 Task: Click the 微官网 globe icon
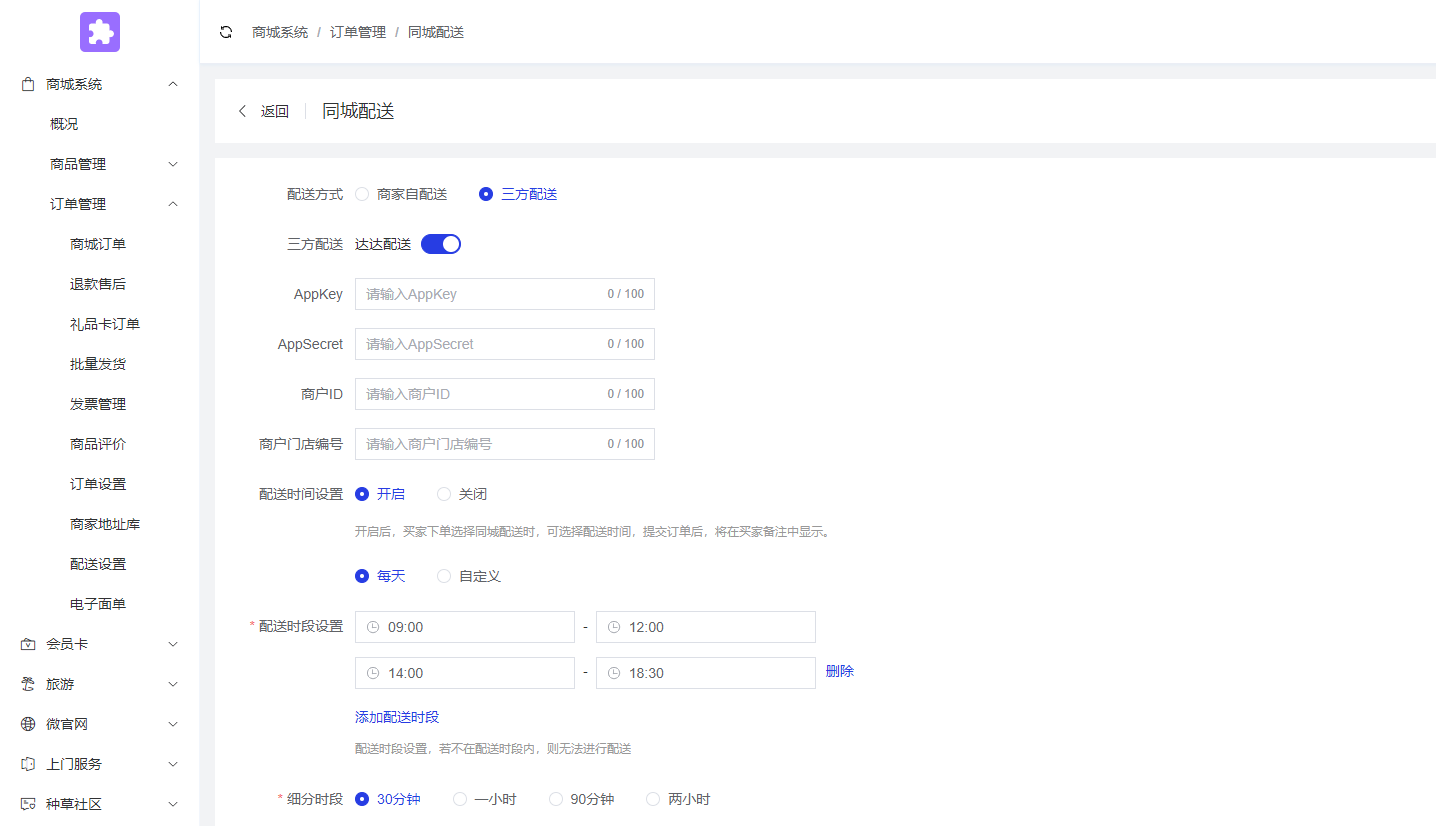point(27,723)
